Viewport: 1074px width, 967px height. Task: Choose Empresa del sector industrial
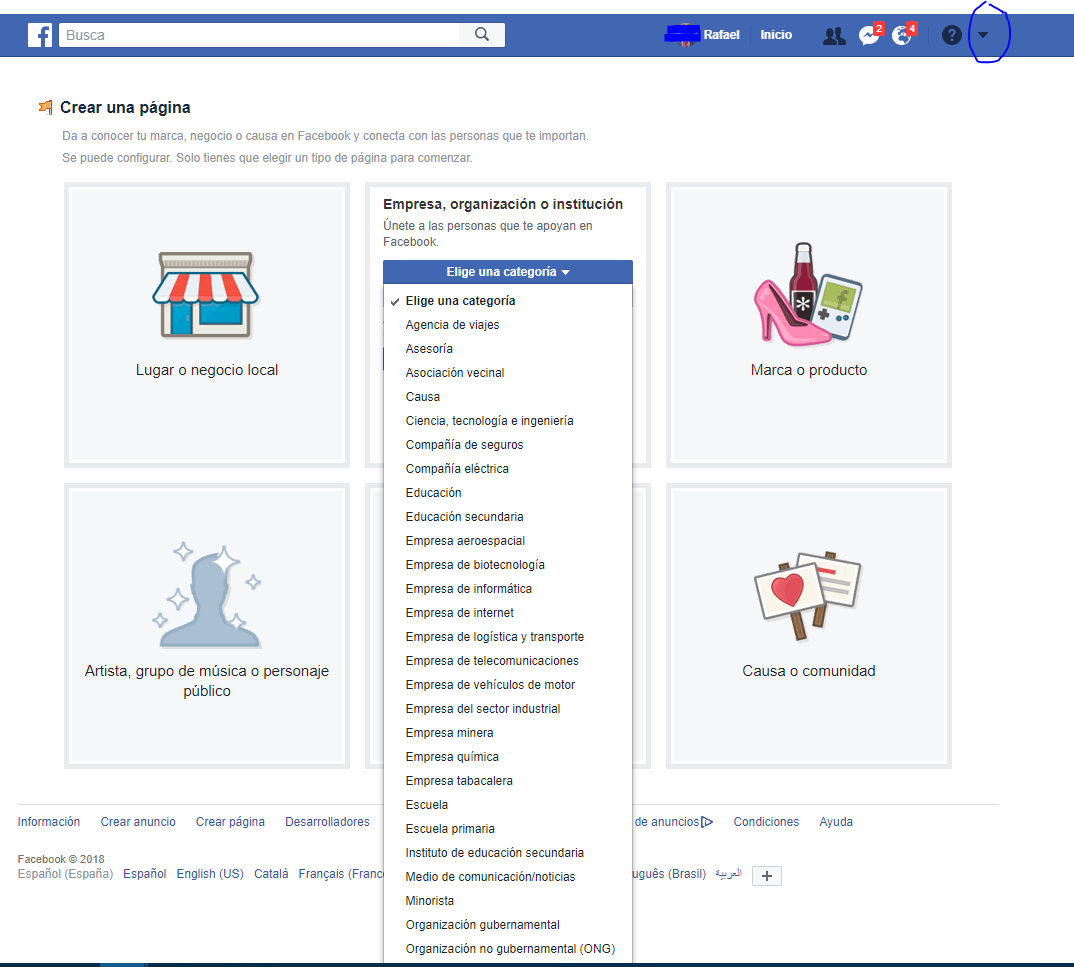(508, 708)
